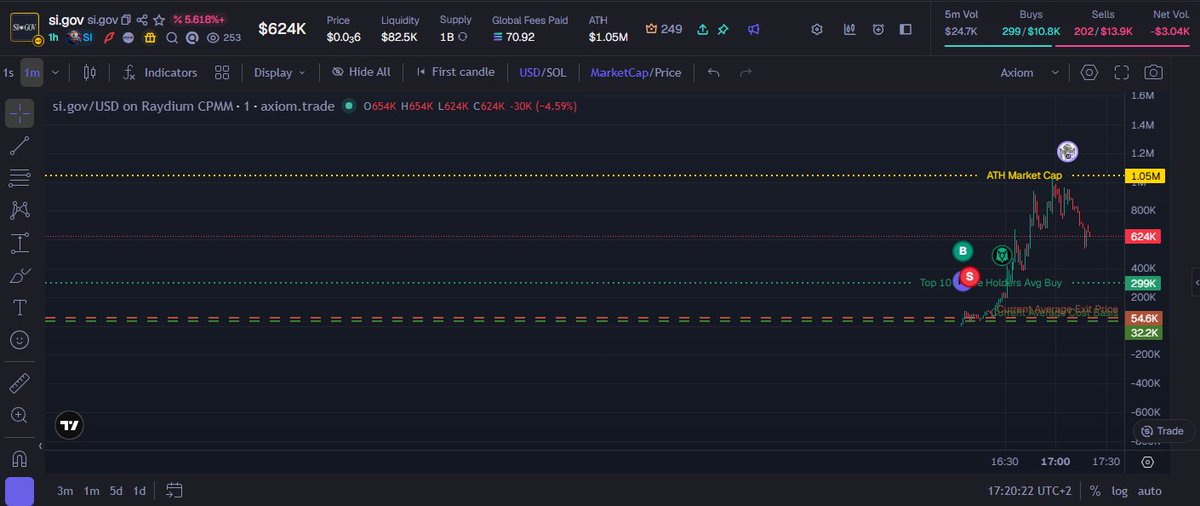Select the 1m timeframe in top toolbar

(32, 72)
